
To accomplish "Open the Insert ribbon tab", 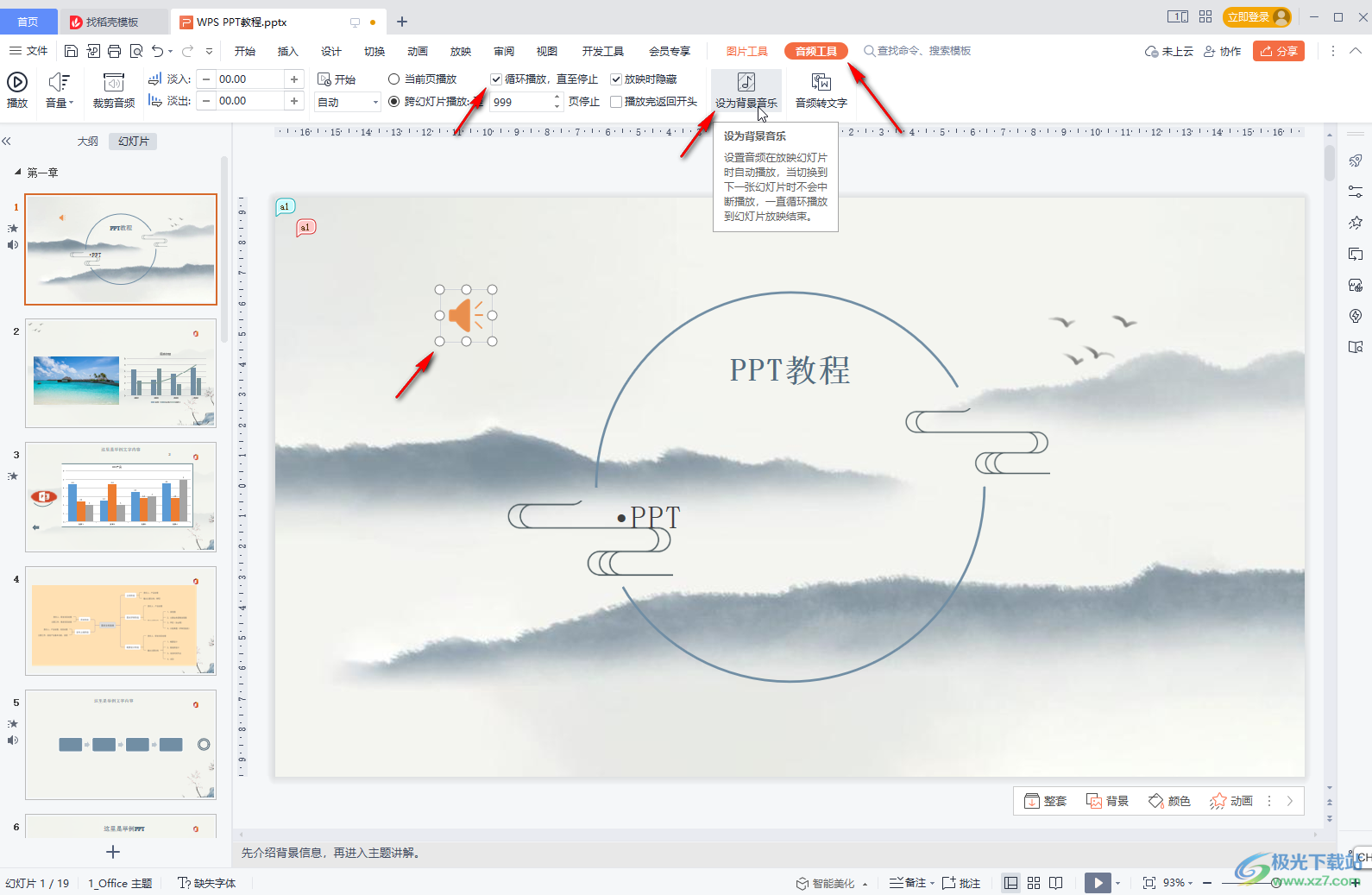I will pyautogui.click(x=287, y=52).
